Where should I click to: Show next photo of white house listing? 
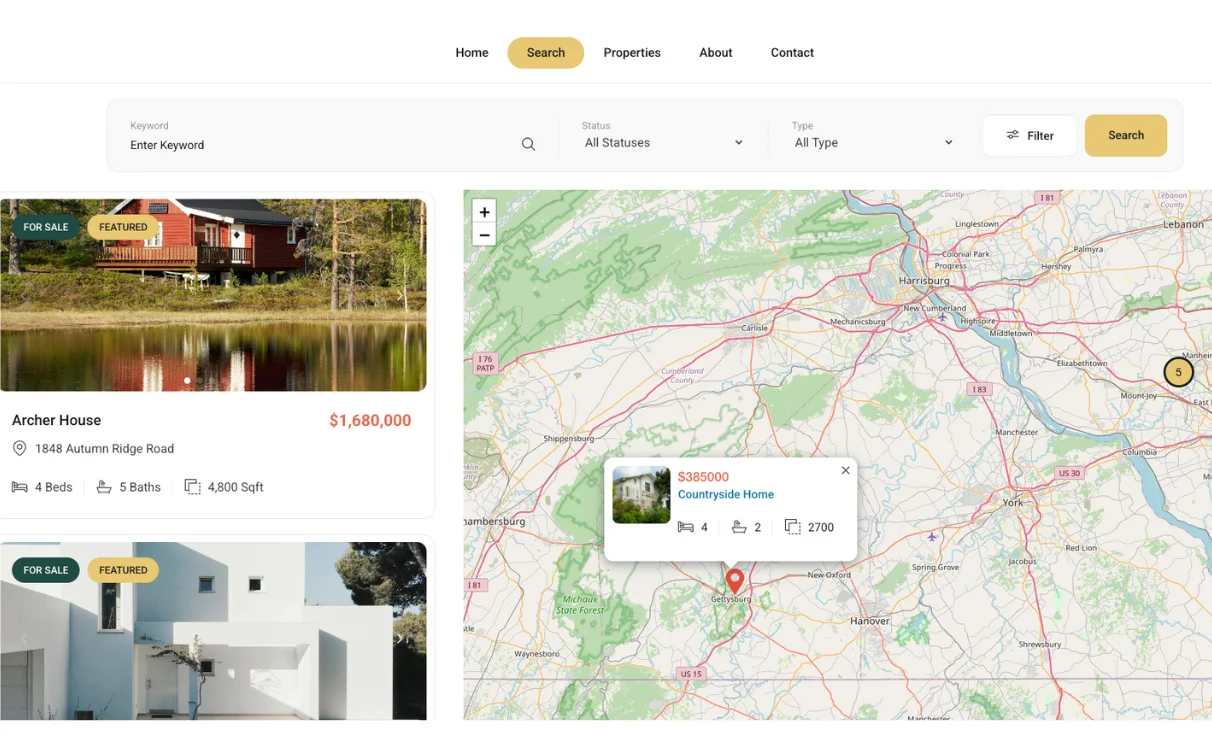tap(399, 639)
